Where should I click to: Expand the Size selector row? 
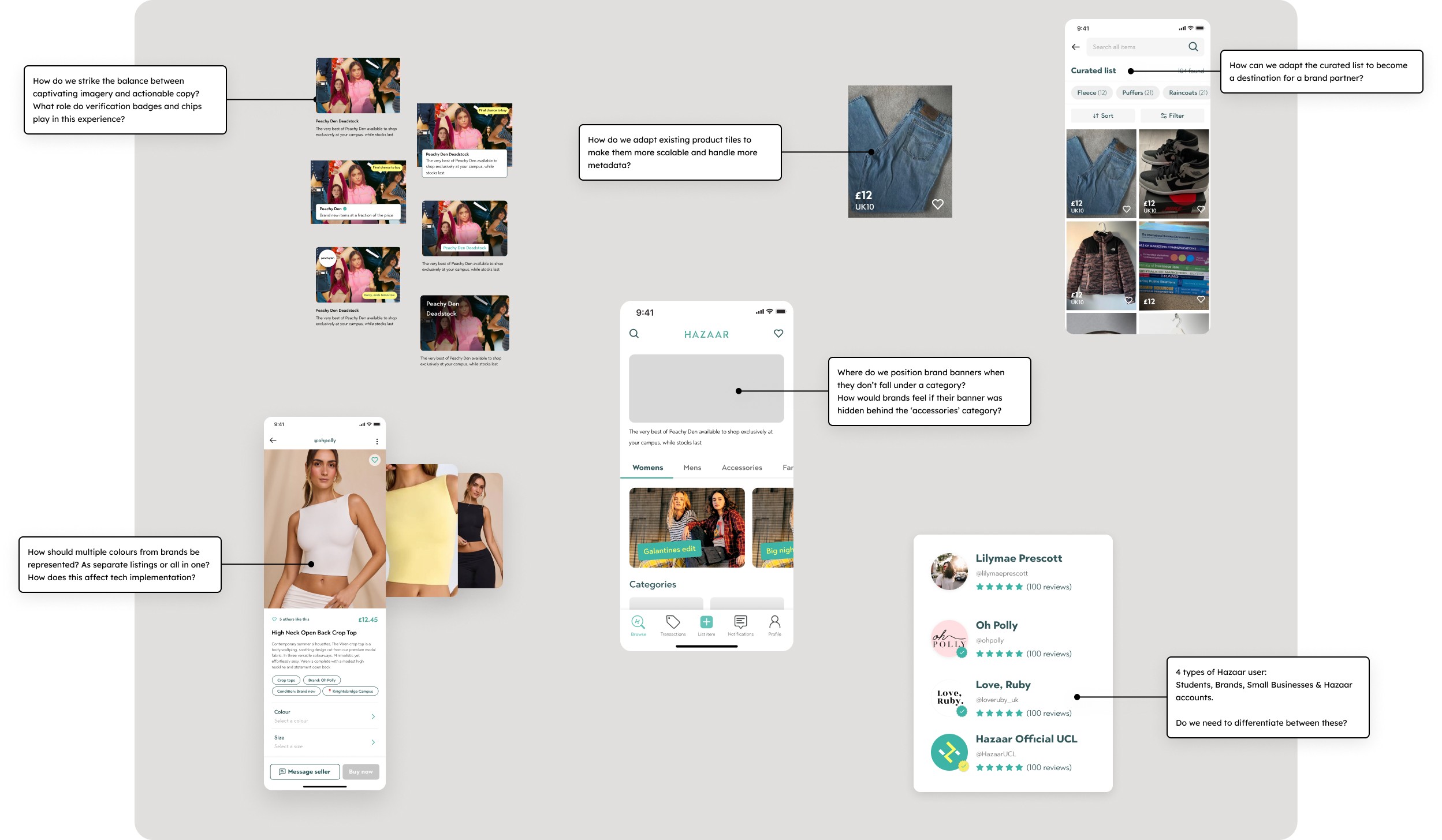325,742
